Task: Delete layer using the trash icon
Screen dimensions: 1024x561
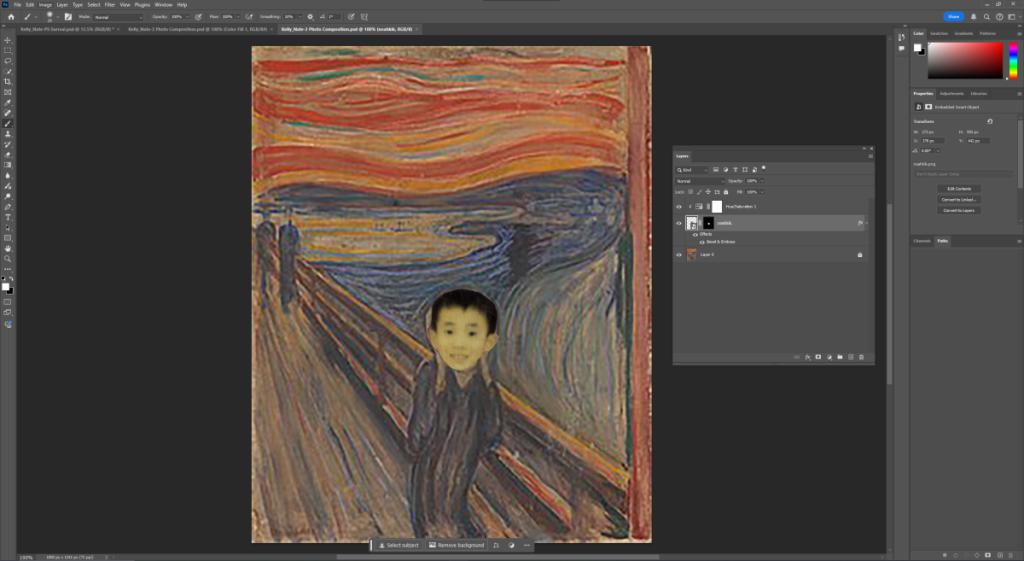Action: pyautogui.click(x=859, y=356)
